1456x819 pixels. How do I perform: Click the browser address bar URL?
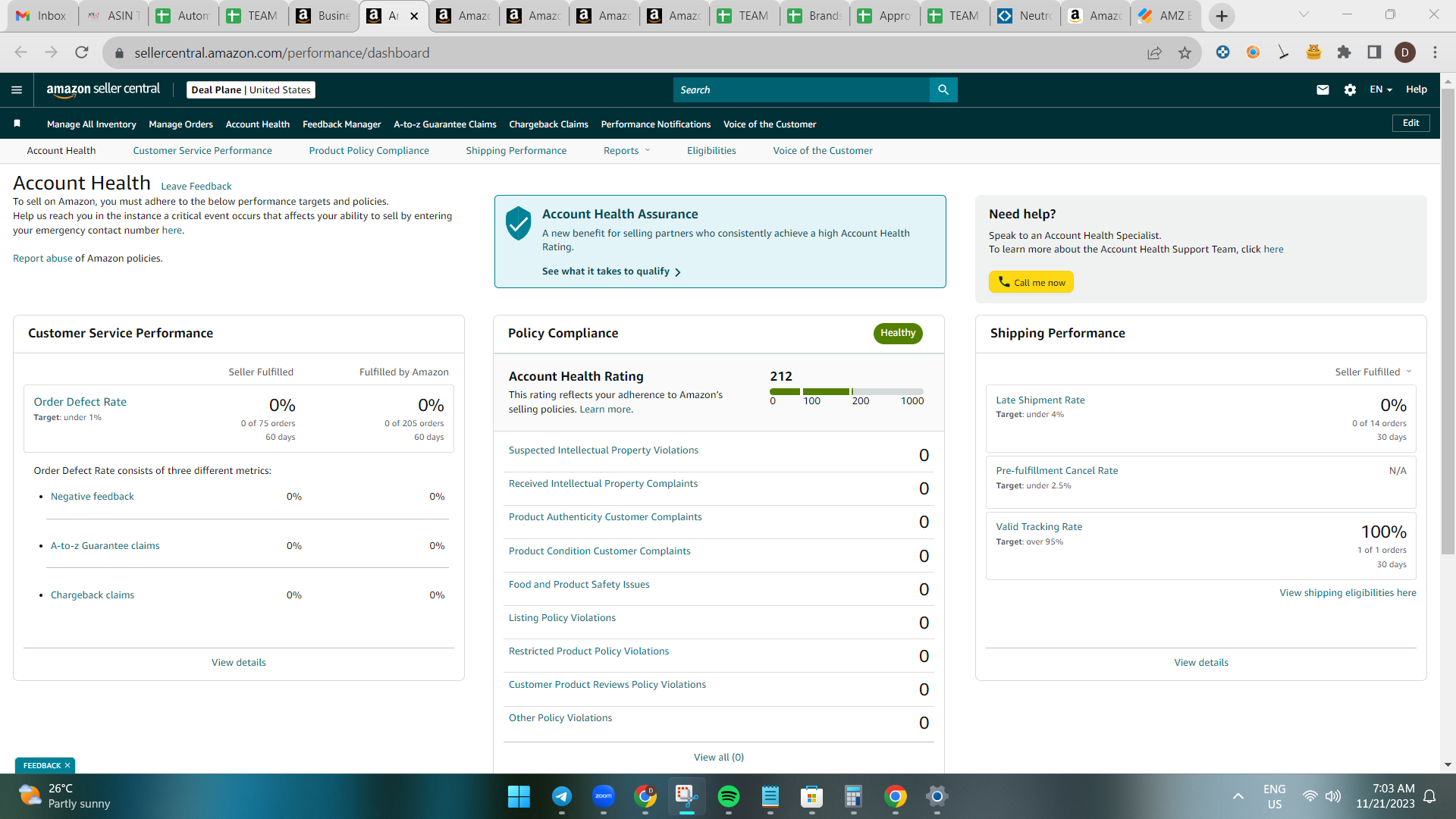coord(282,53)
